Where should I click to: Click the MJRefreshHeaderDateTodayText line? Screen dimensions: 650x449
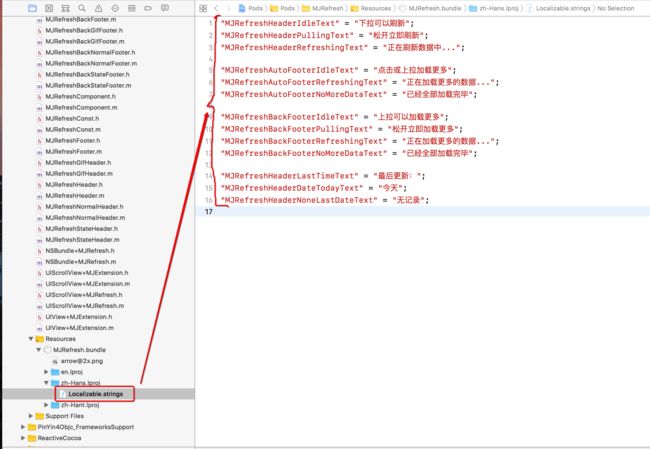(x=314, y=187)
